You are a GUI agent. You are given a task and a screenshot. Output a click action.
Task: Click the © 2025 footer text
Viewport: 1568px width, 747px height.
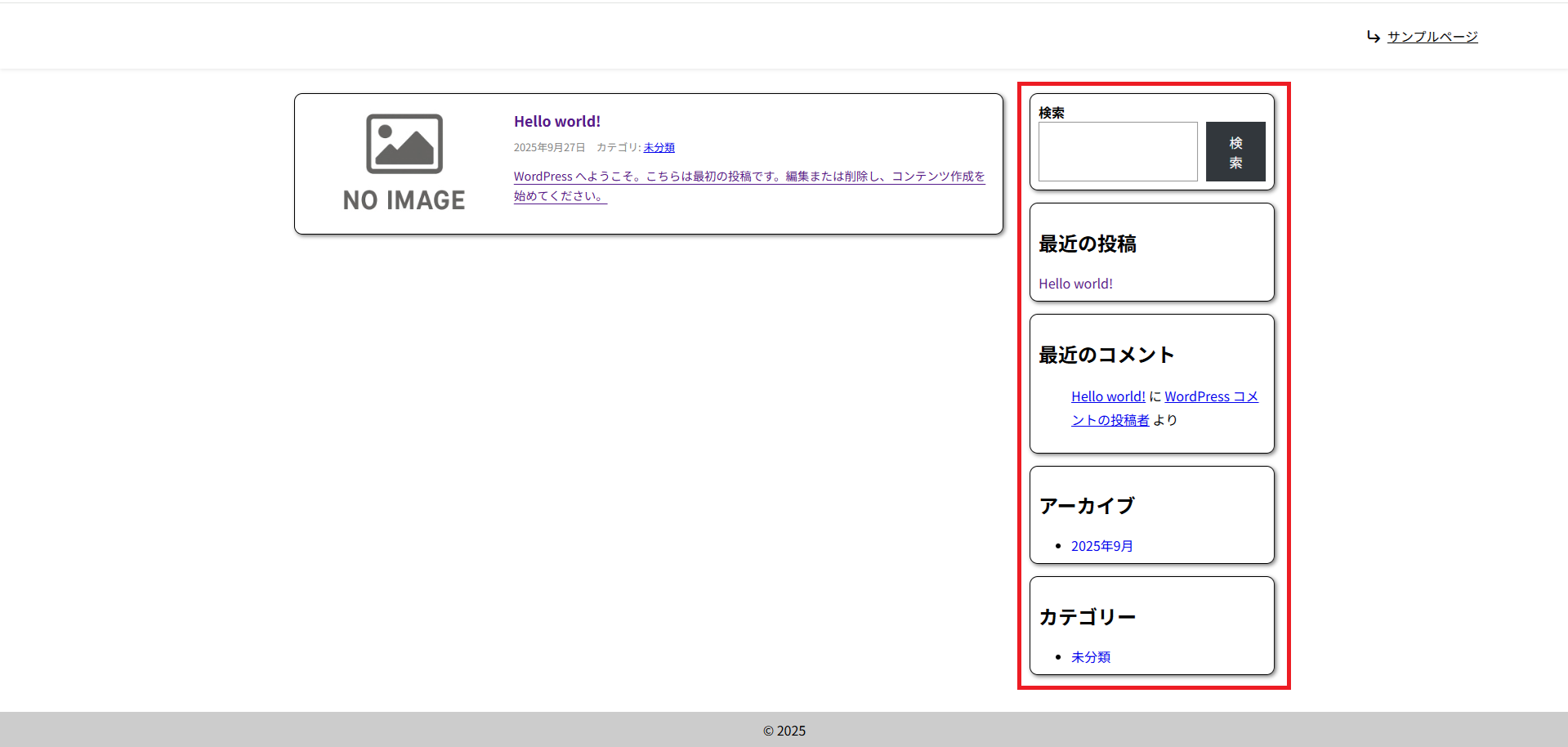[x=784, y=731]
